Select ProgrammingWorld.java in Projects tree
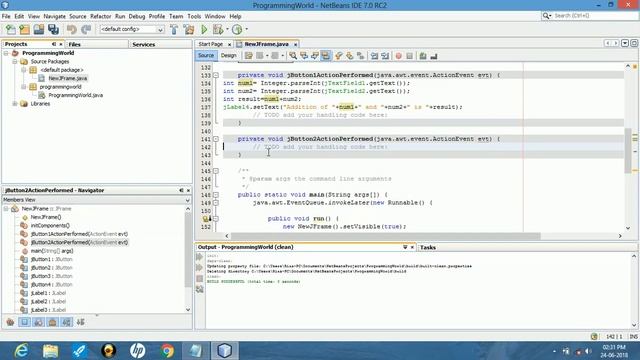 tap(76, 95)
